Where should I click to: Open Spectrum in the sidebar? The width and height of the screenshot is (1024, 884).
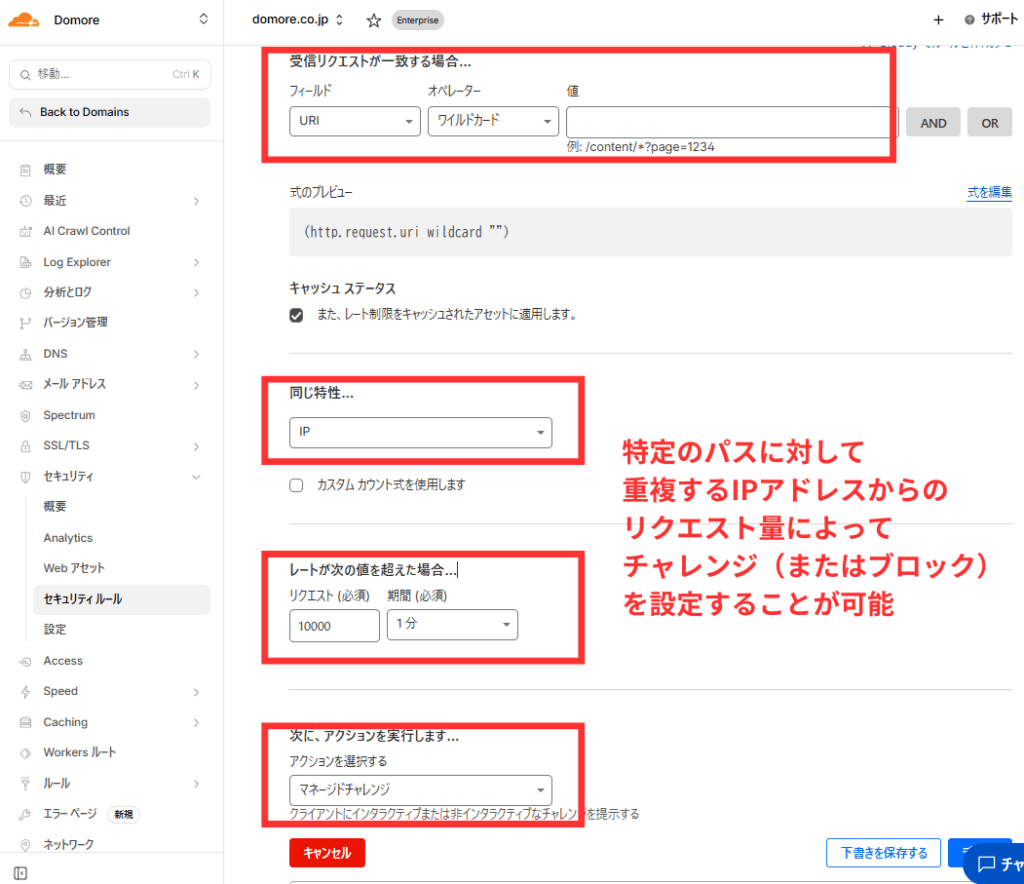coord(69,415)
